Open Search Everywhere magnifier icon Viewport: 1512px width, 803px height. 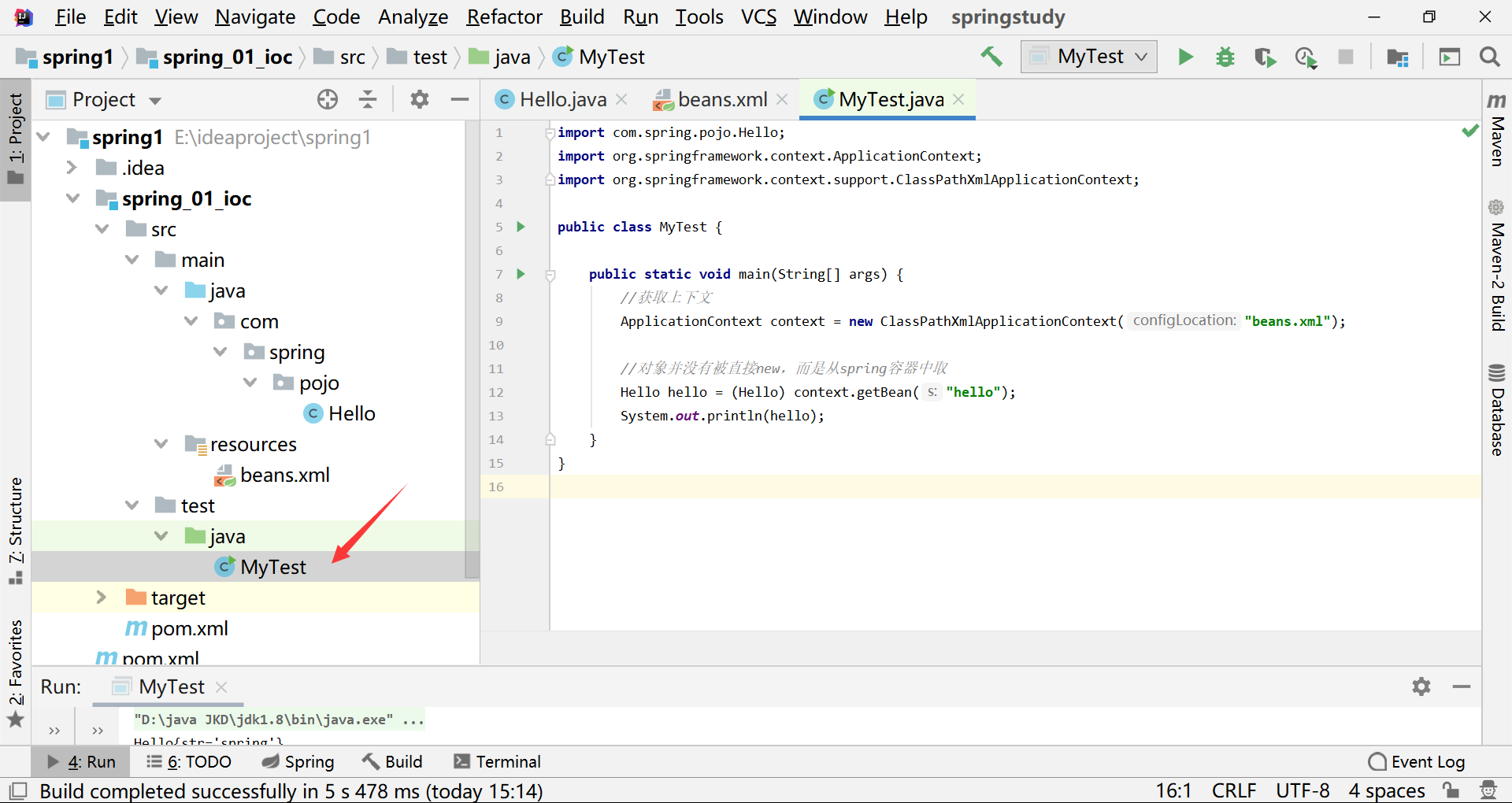click(x=1489, y=57)
